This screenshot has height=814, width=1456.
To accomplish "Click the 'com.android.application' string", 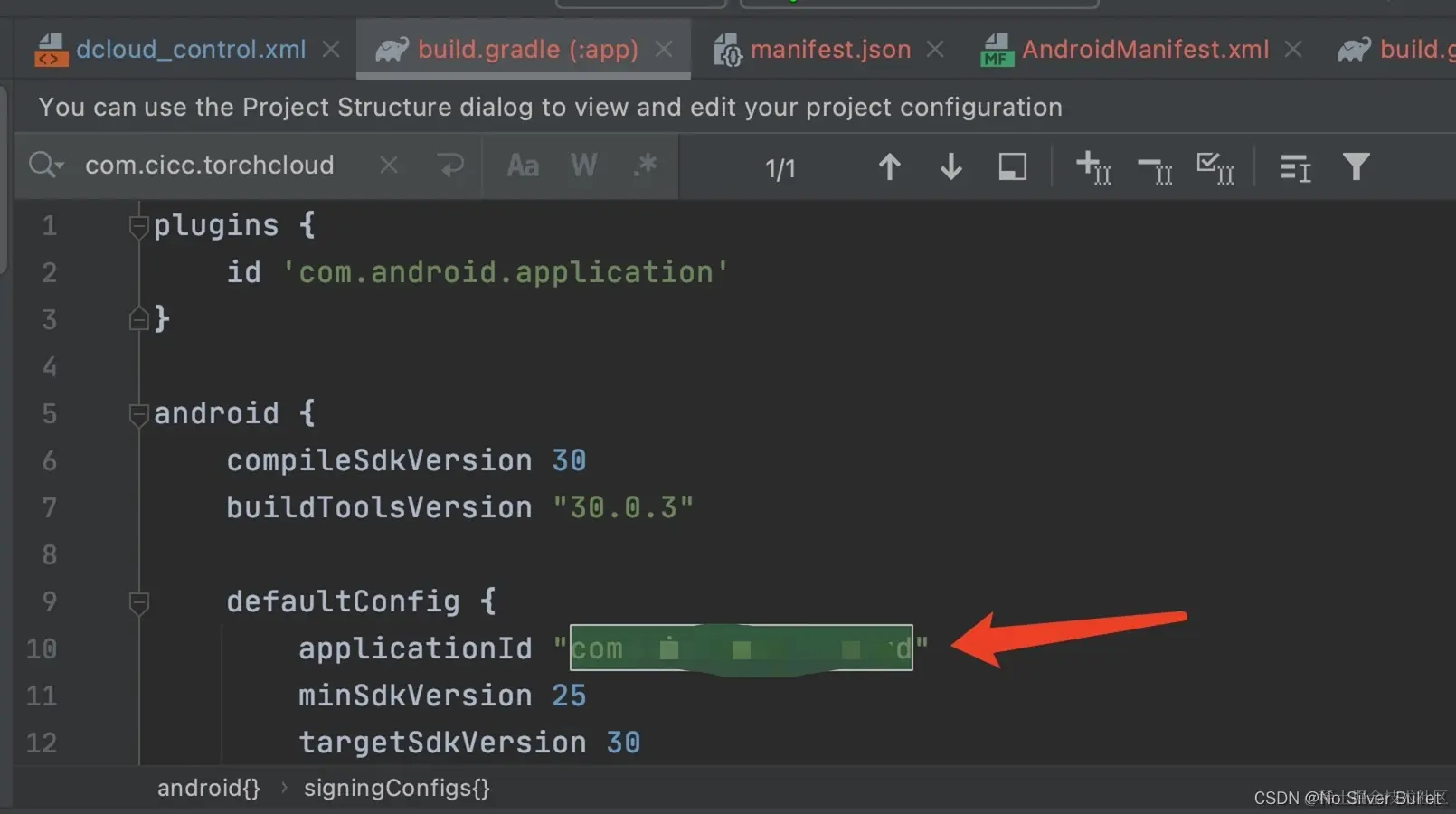I will point(505,272).
